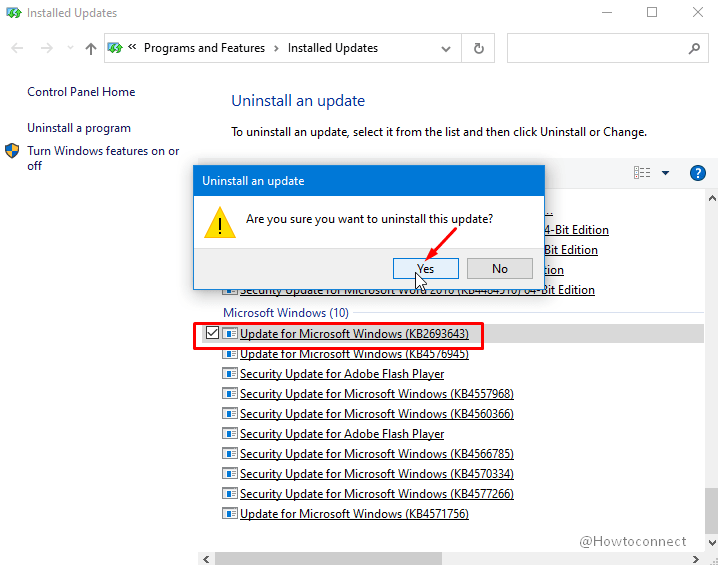
Task: Go forward with the Forward arrow
Action: [x=46, y=48]
